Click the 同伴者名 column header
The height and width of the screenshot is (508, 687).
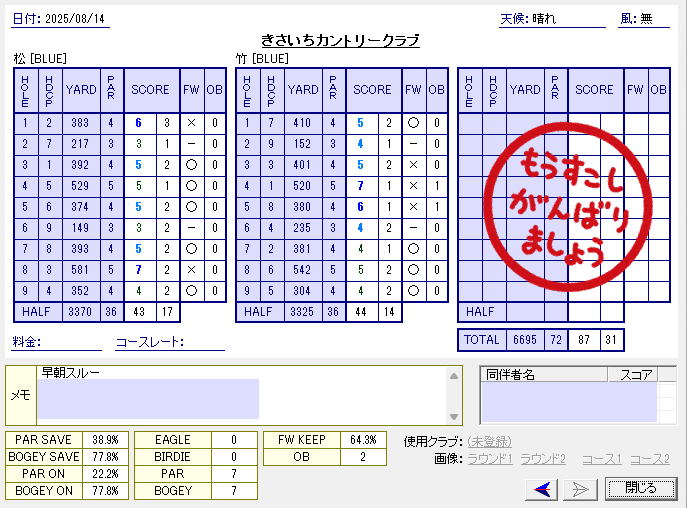click(x=543, y=375)
